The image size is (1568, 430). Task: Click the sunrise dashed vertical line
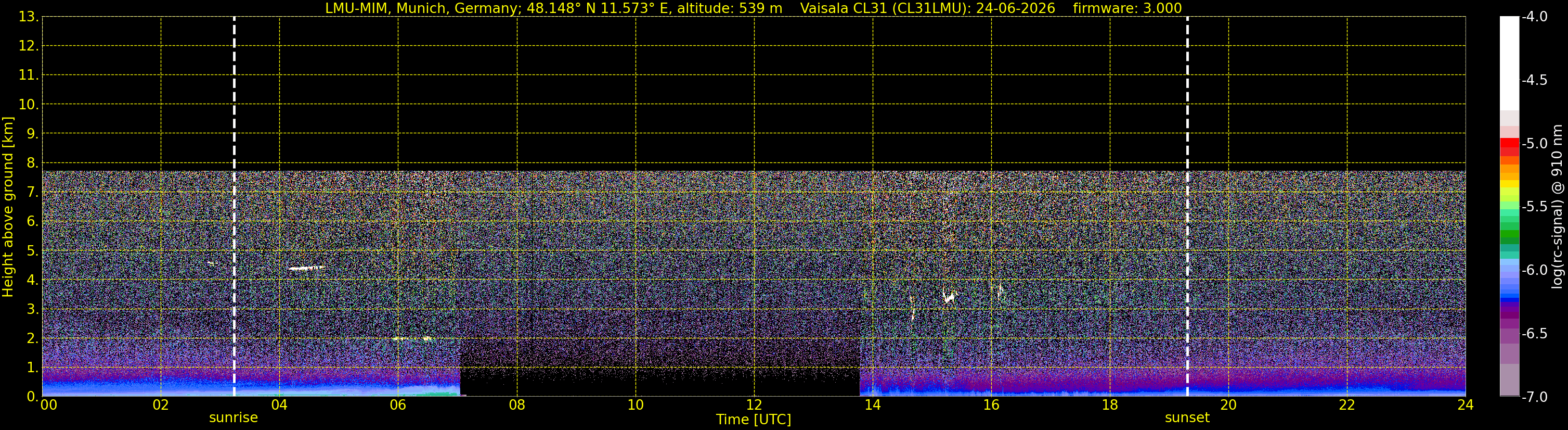(x=234, y=207)
